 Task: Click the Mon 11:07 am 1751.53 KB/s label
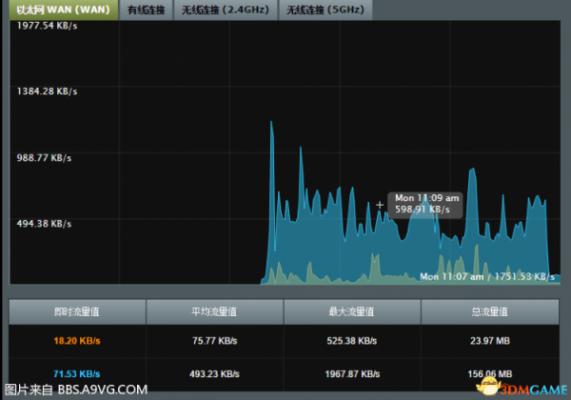[487, 277]
